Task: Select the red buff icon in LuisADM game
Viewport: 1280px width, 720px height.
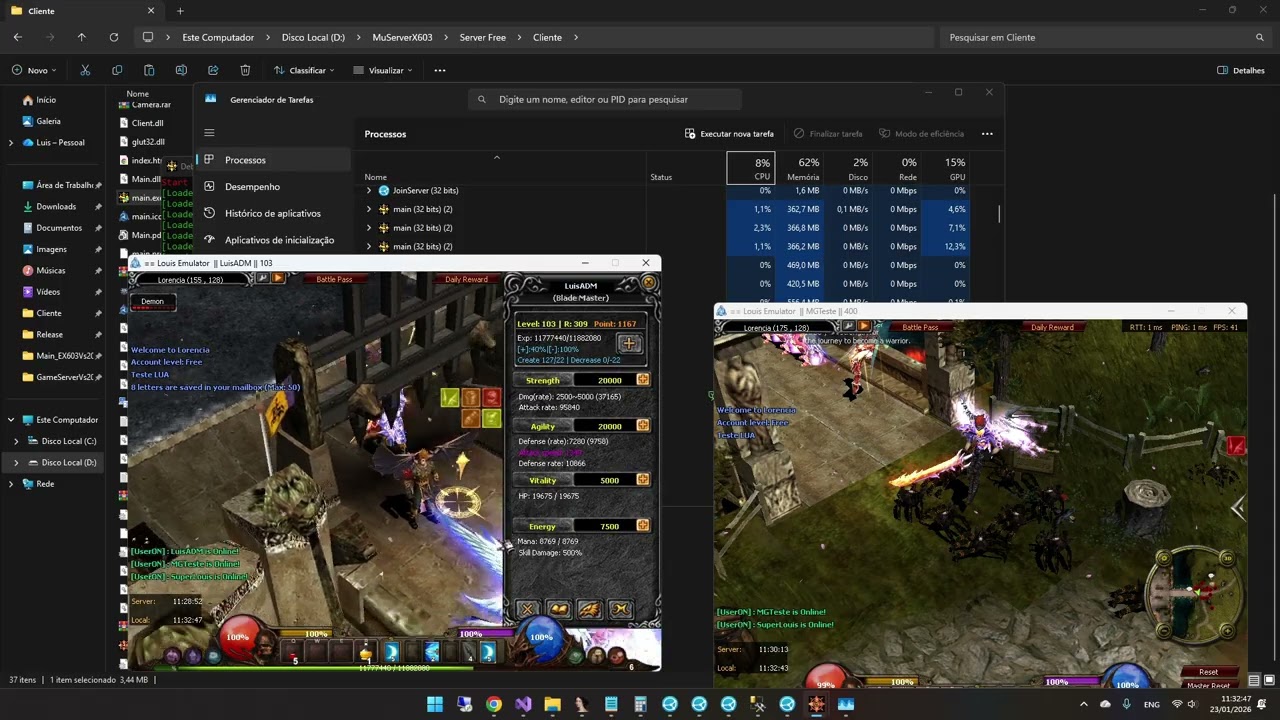Action: (x=491, y=398)
